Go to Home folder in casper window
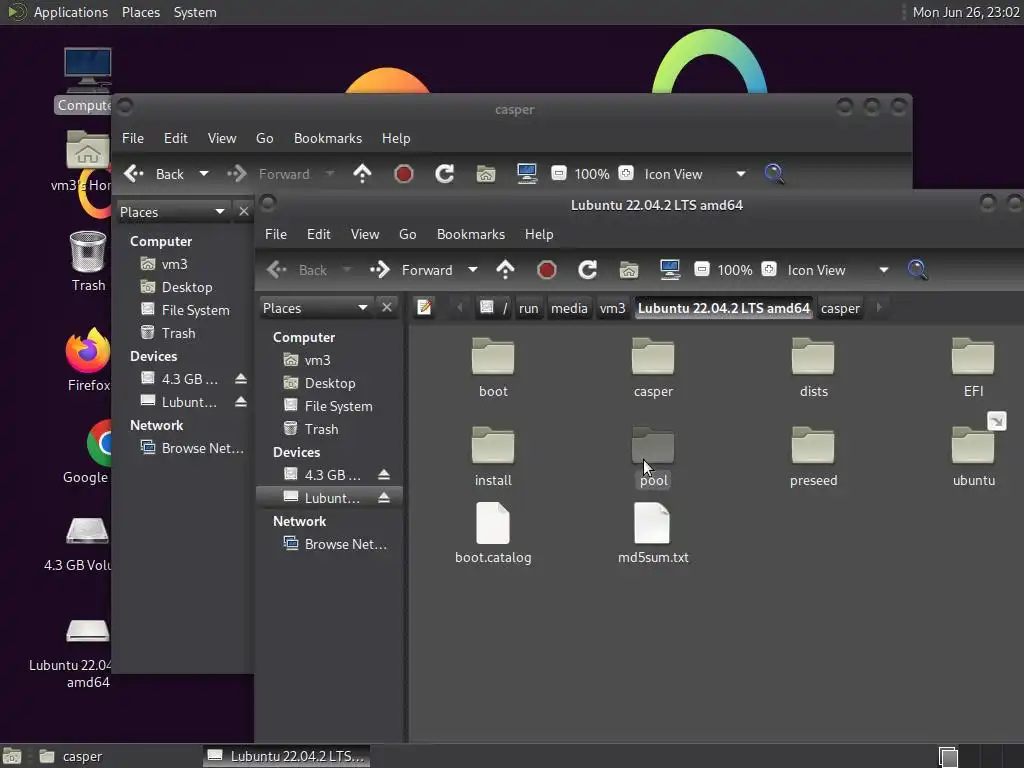Viewport: 1024px width, 768px height. click(486, 174)
